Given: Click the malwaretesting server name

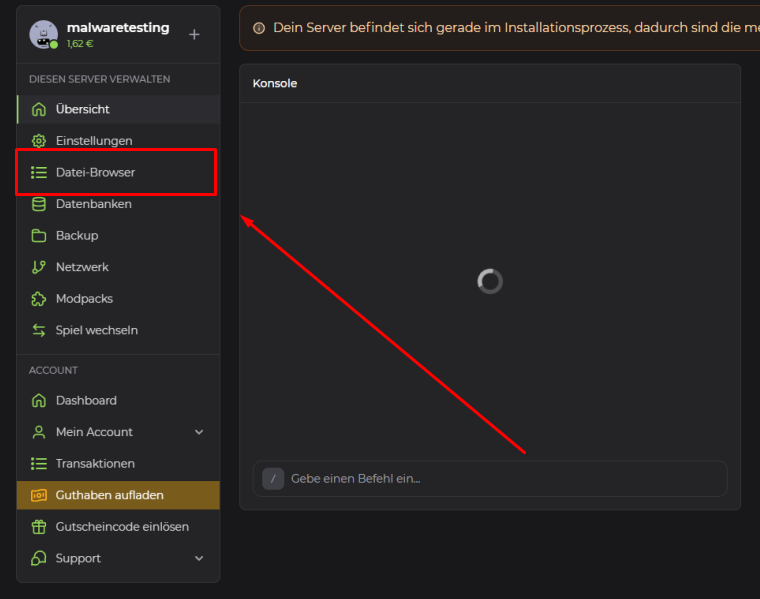Looking at the screenshot, I should coord(118,27).
